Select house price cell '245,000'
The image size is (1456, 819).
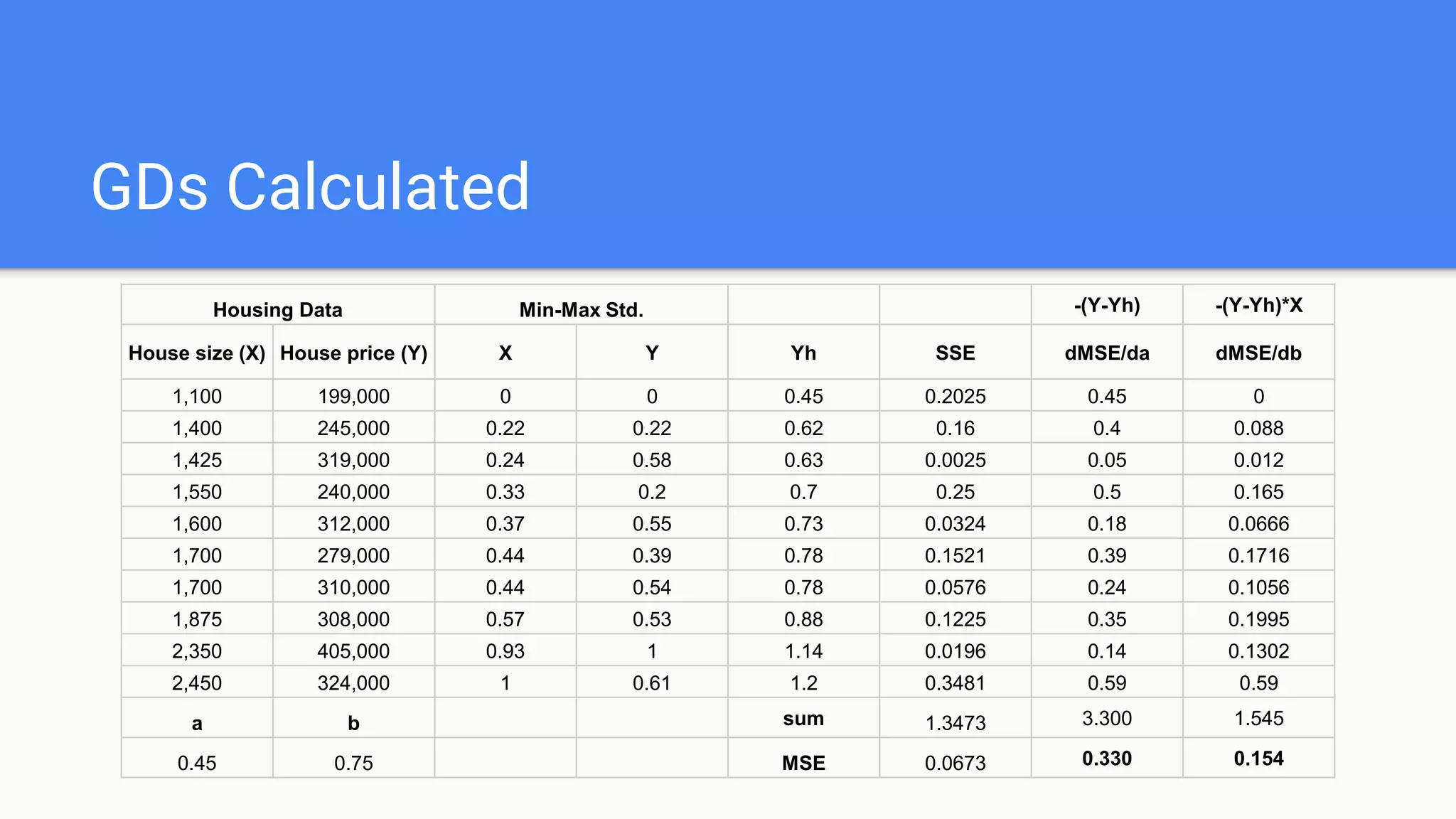point(353,428)
